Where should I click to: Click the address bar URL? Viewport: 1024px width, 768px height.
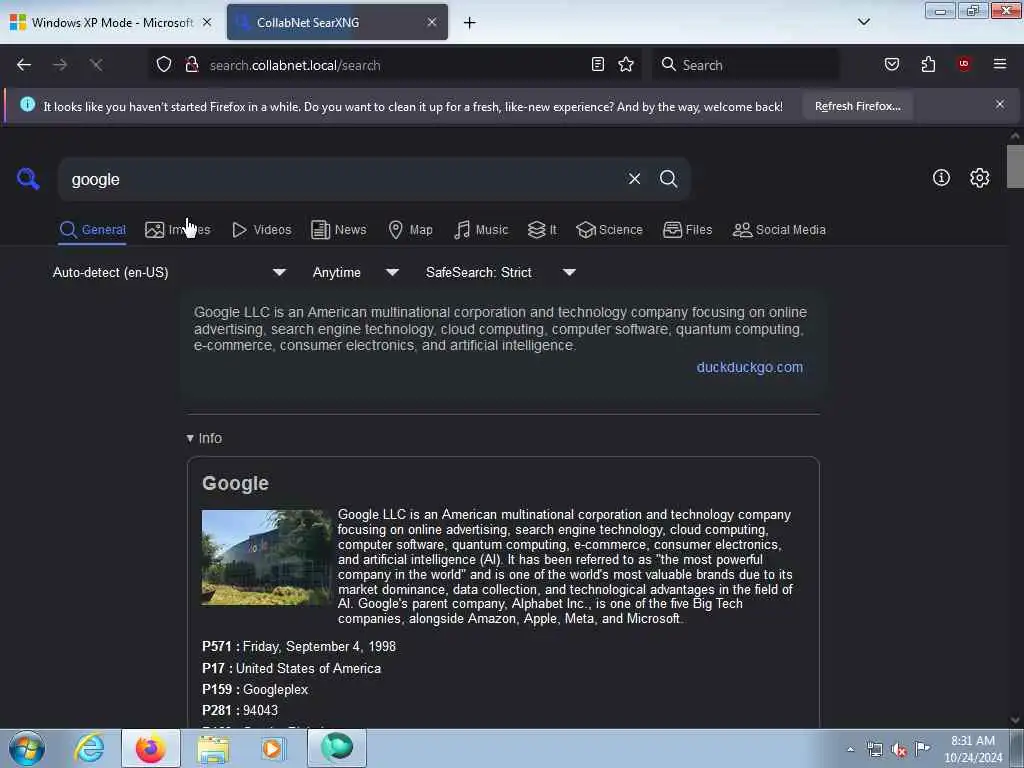[295, 65]
